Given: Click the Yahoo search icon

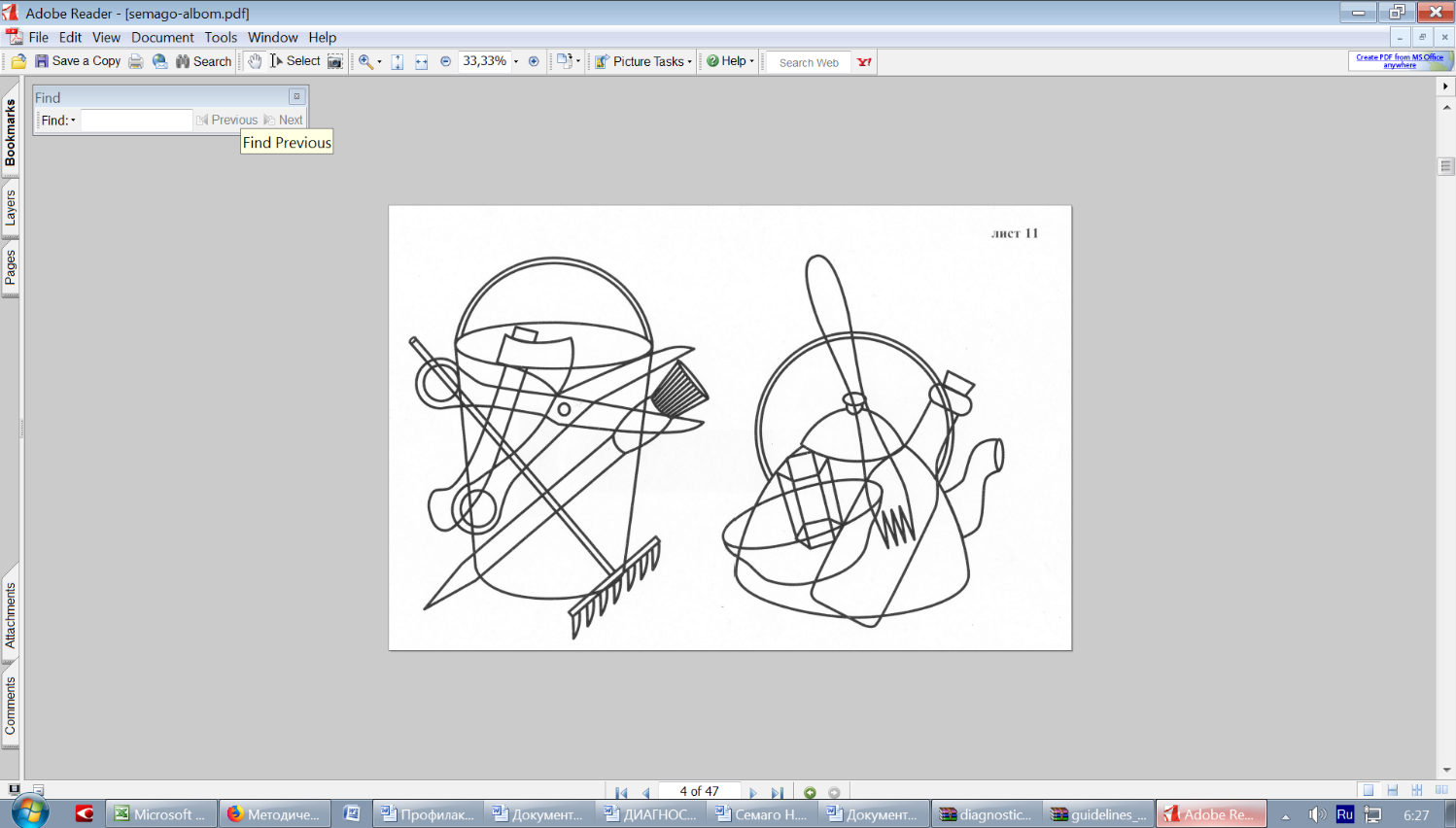Looking at the screenshot, I should (x=864, y=62).
